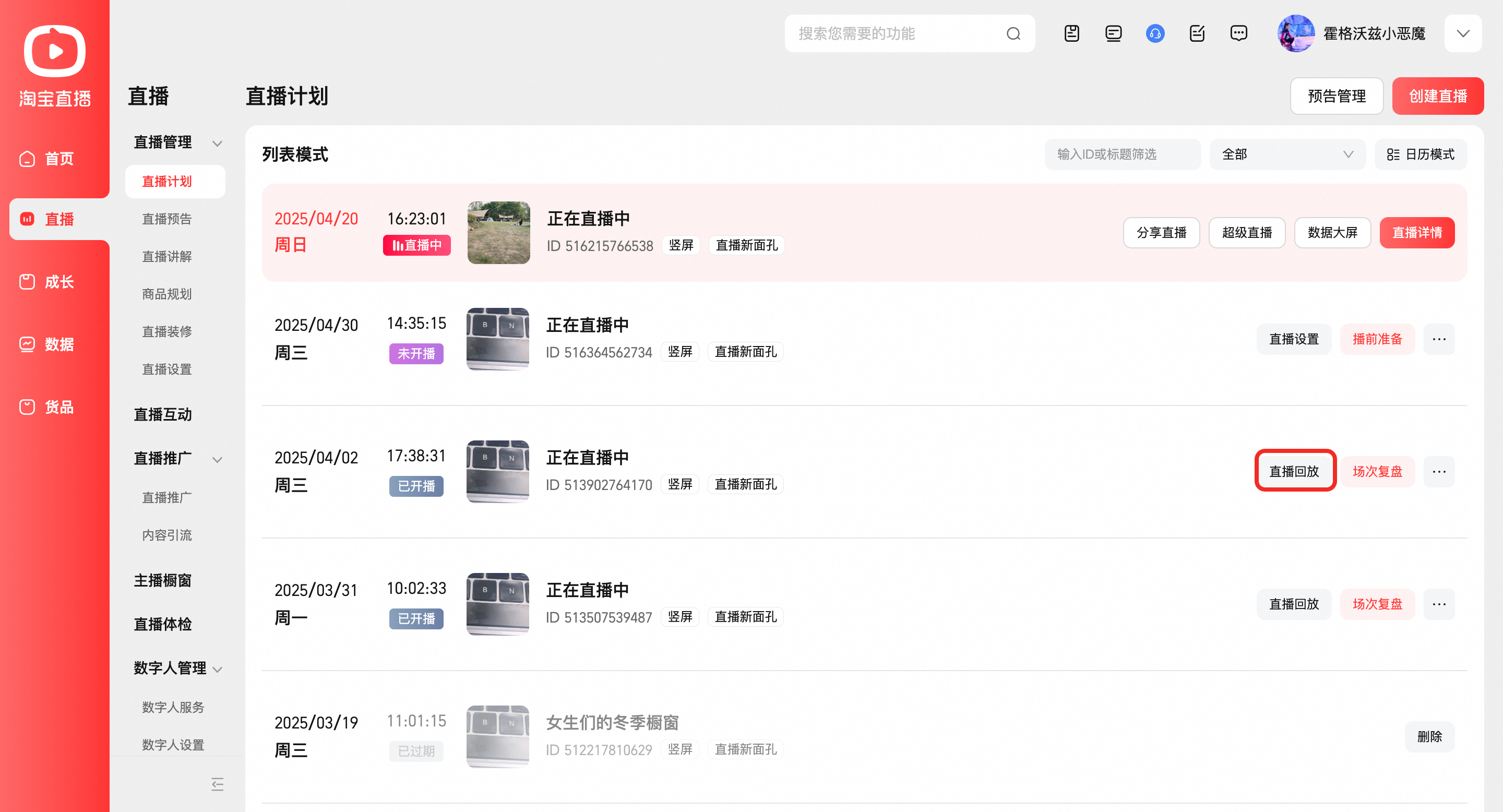1503x812 pixels.
Task: Click 场次复盘 for the 2025/04/02 broadcast
Action: 1377,471
